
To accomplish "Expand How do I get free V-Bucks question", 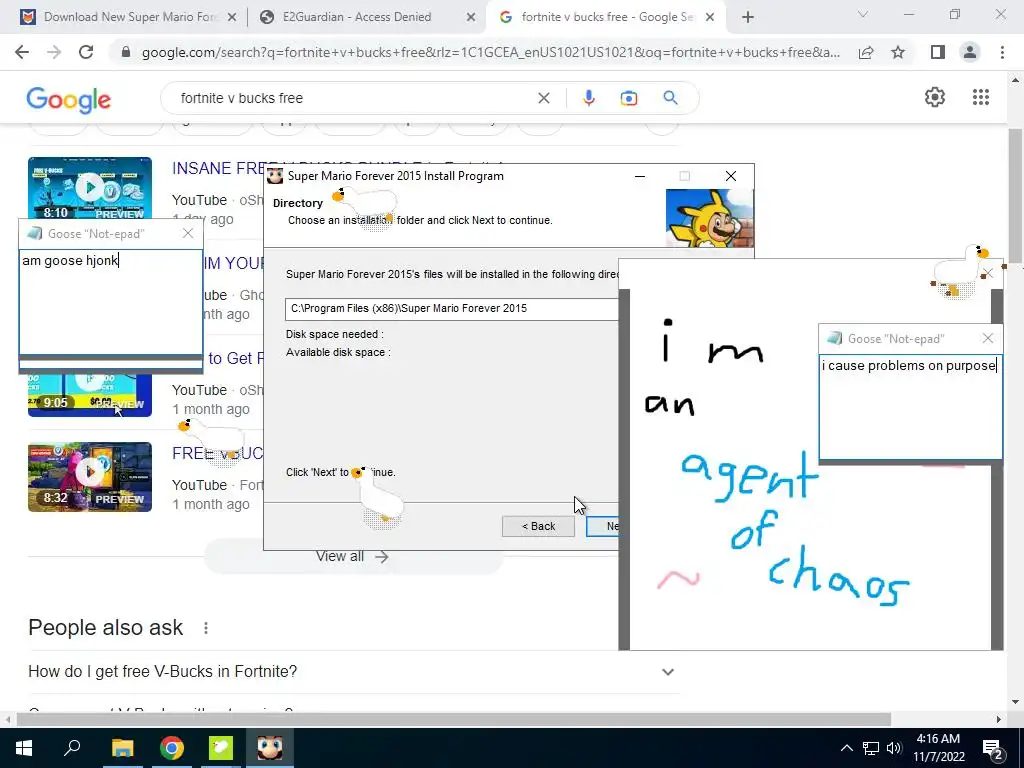I will pos(353,671).
